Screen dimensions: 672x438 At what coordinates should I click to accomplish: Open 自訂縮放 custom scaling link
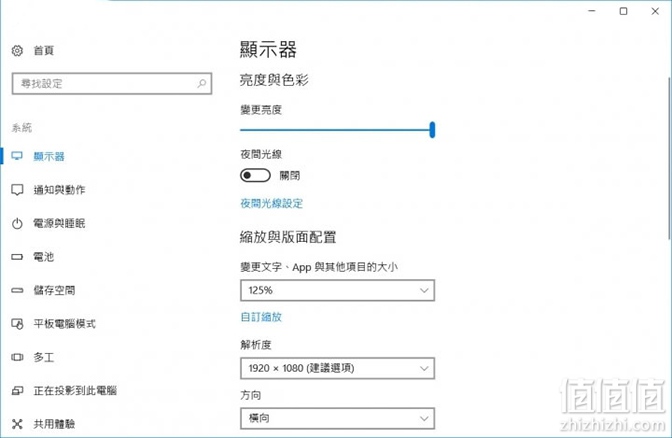(261, 317)
